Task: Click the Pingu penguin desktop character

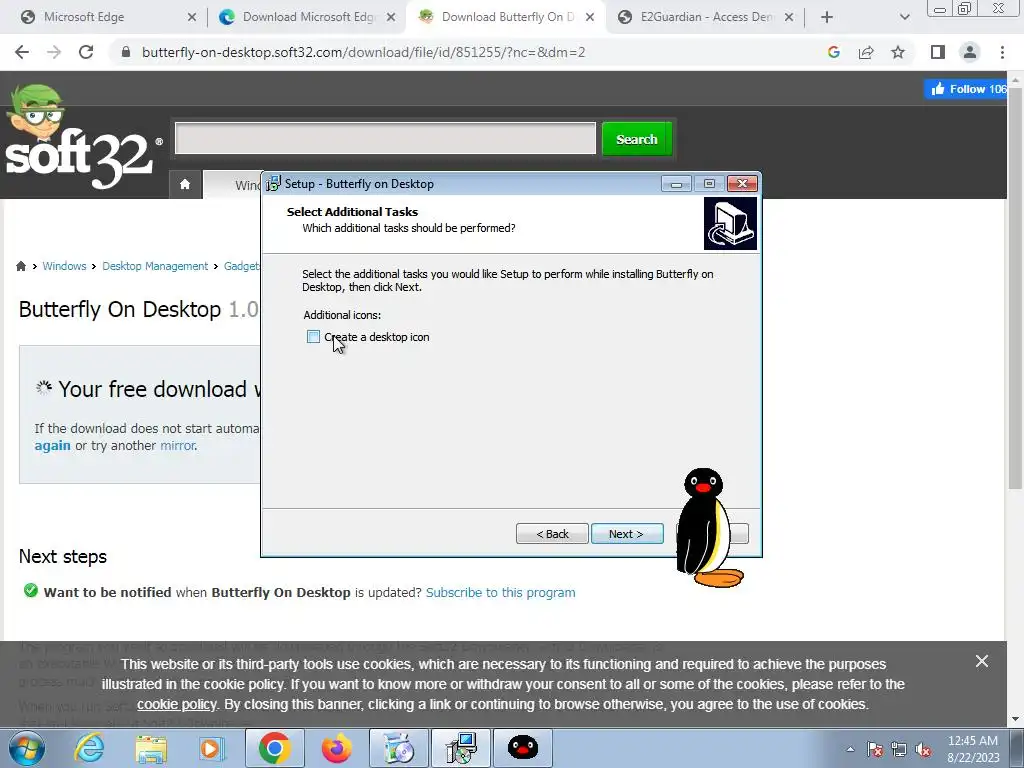Action: pyautogui.click(x=709, y=528)
